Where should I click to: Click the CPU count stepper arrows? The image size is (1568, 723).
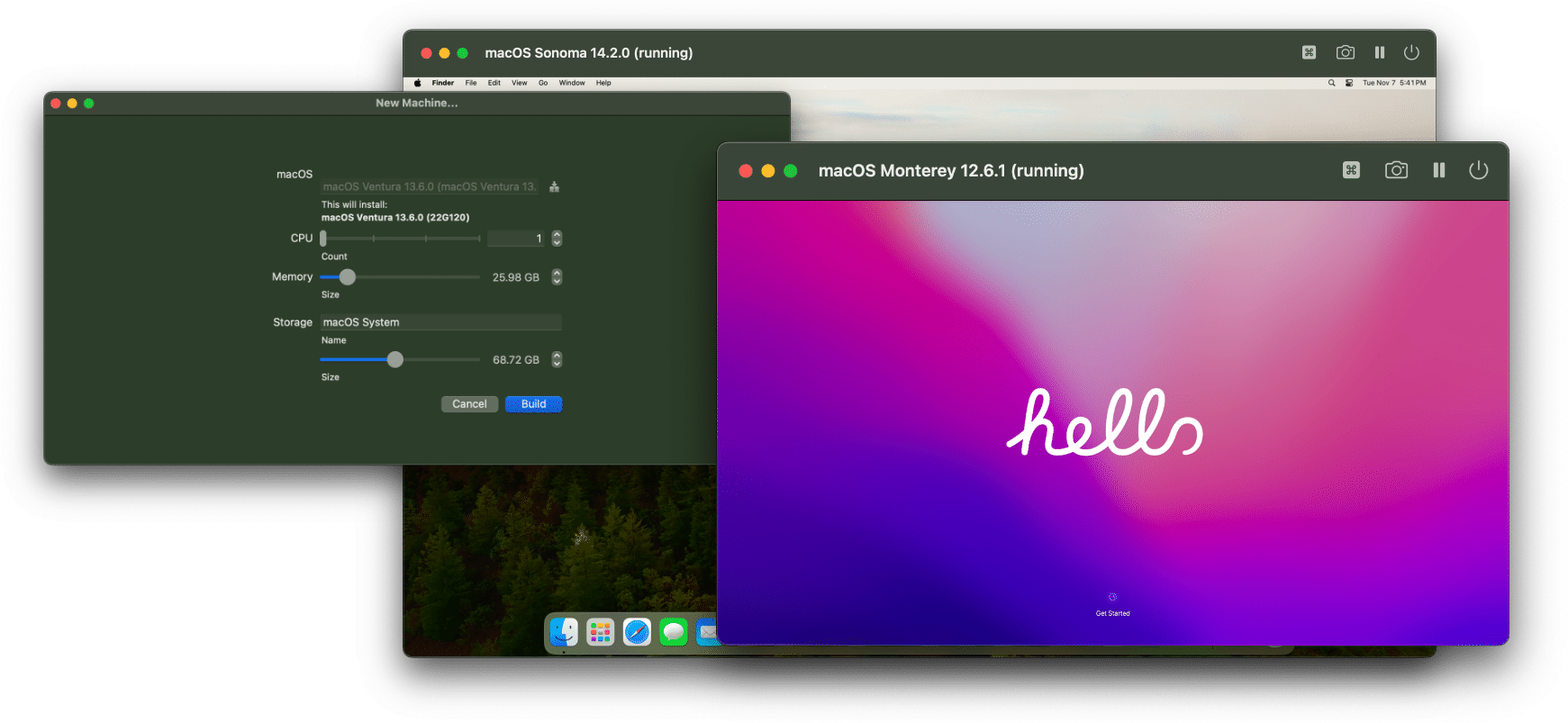(557, 239)
